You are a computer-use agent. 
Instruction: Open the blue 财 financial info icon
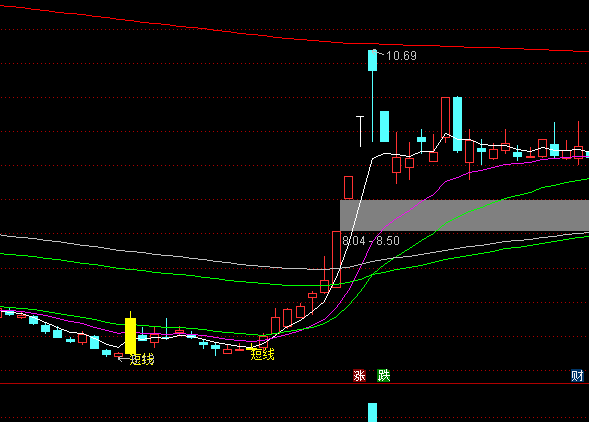click(577, 375)
